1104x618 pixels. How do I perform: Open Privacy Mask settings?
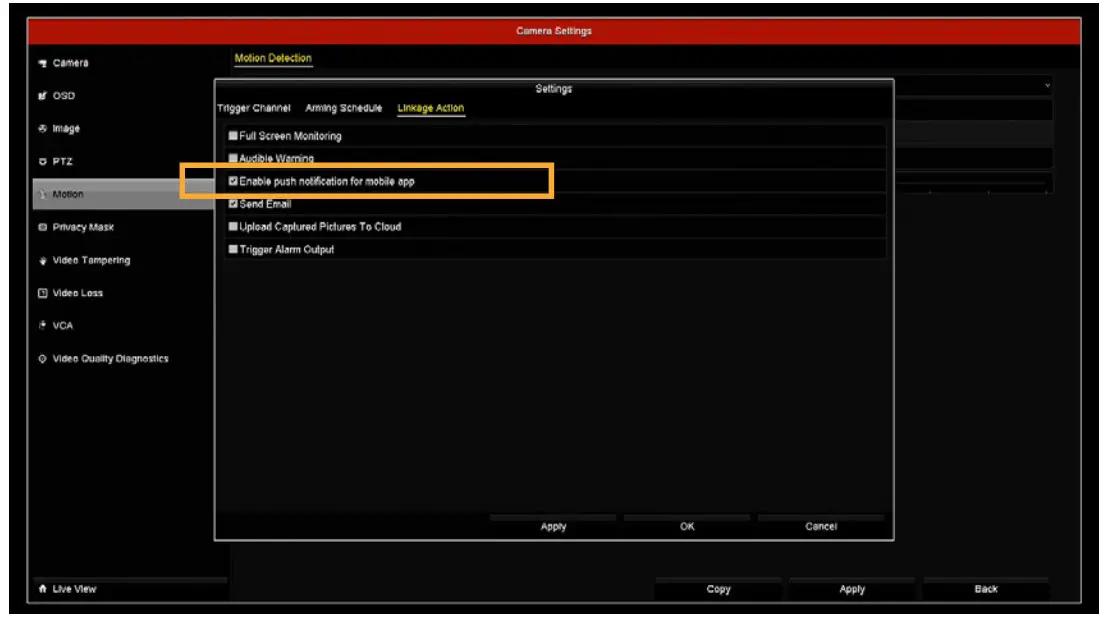coord(83,227)
